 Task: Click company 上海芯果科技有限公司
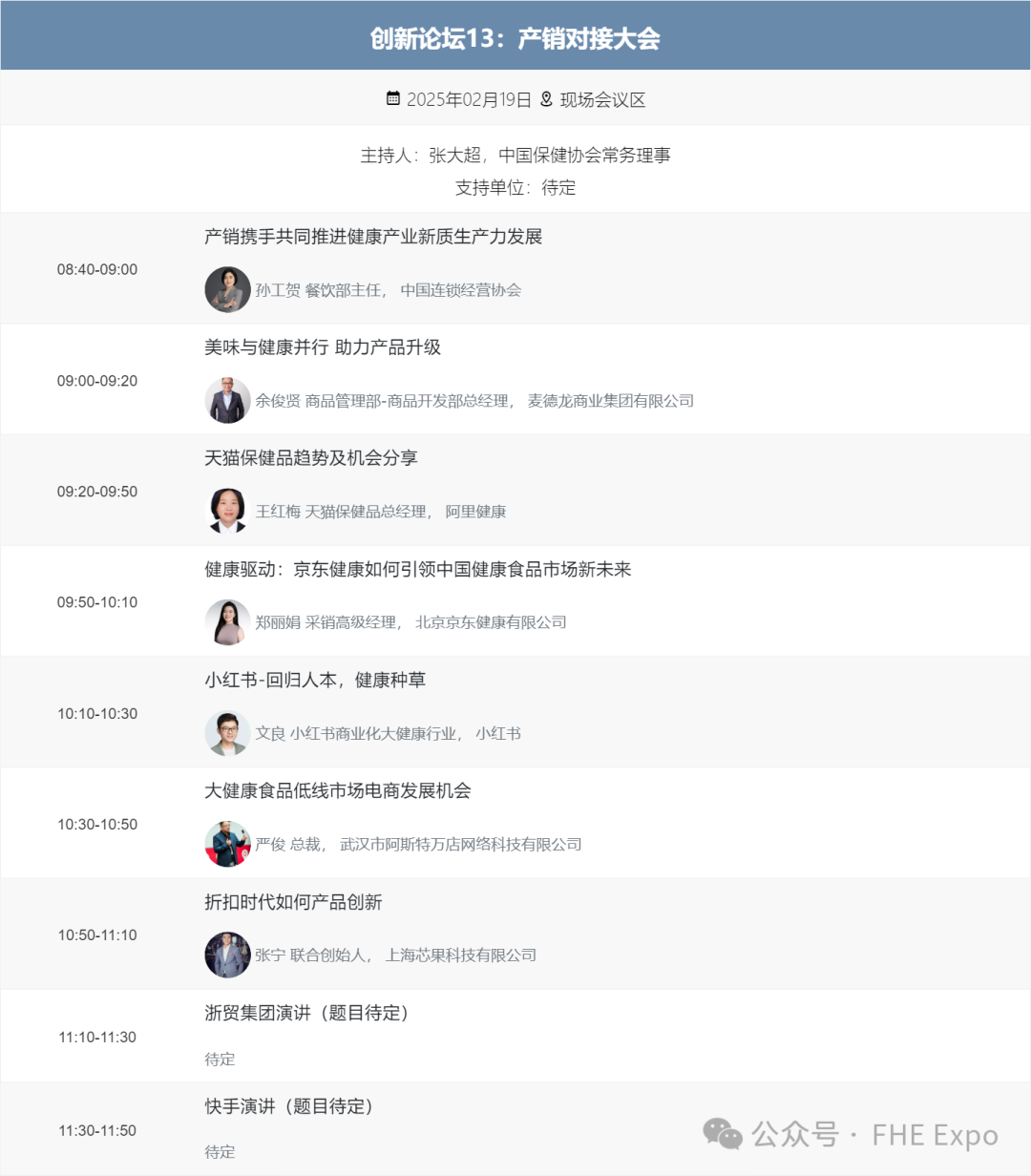461,955
